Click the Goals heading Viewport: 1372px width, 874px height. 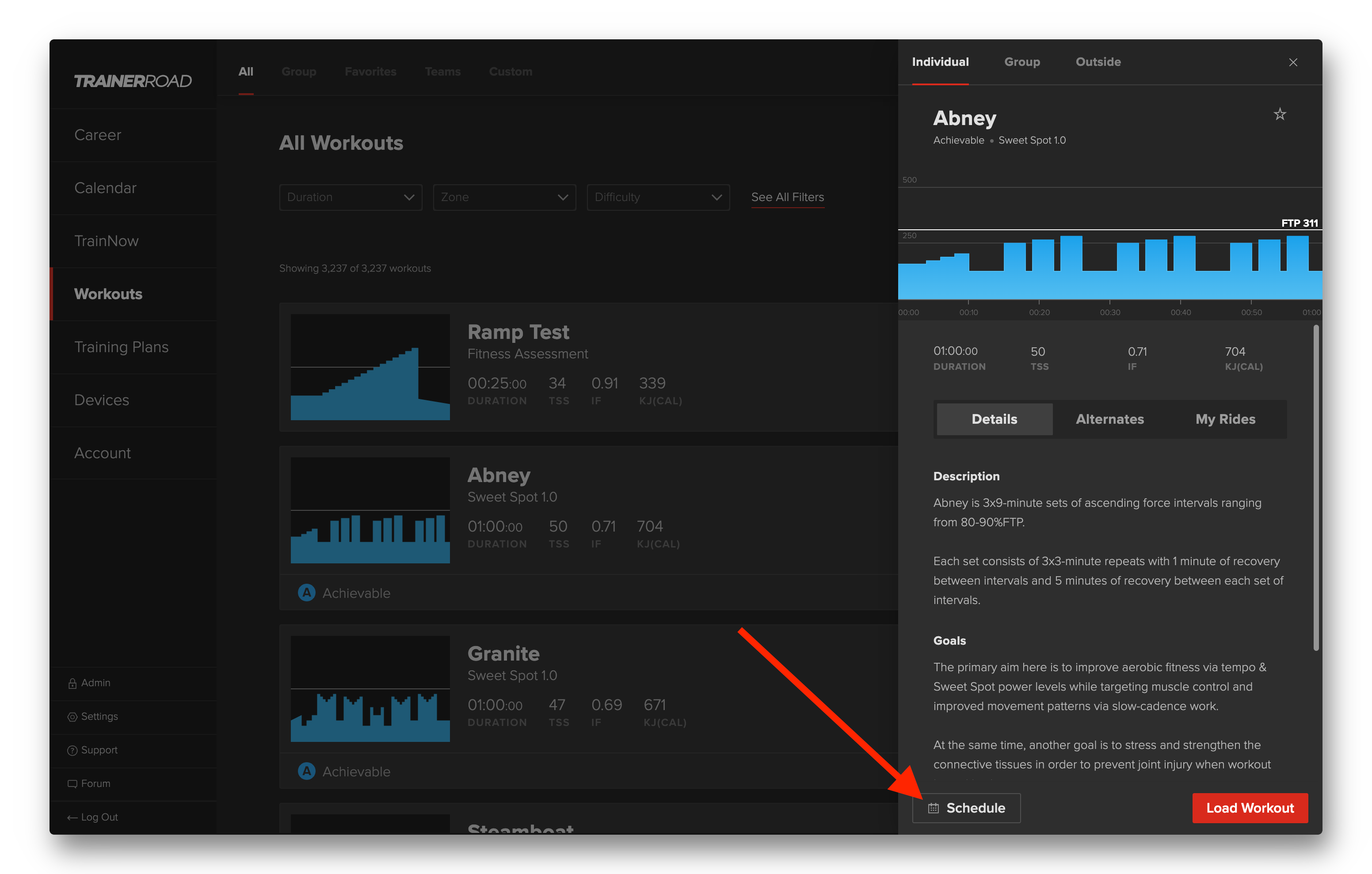pos(949,640)
